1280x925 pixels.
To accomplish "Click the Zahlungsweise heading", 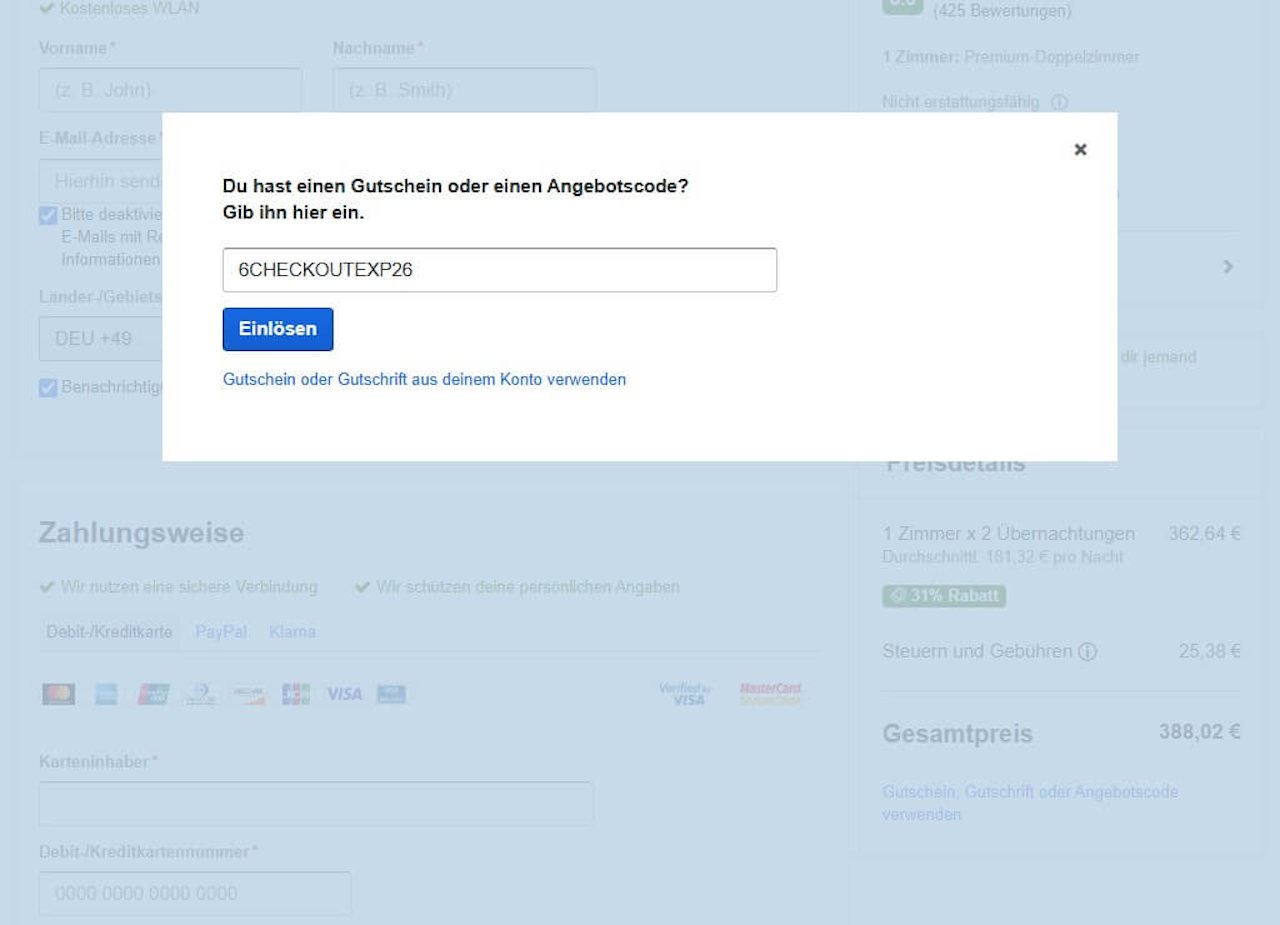I will pos(141,533).
